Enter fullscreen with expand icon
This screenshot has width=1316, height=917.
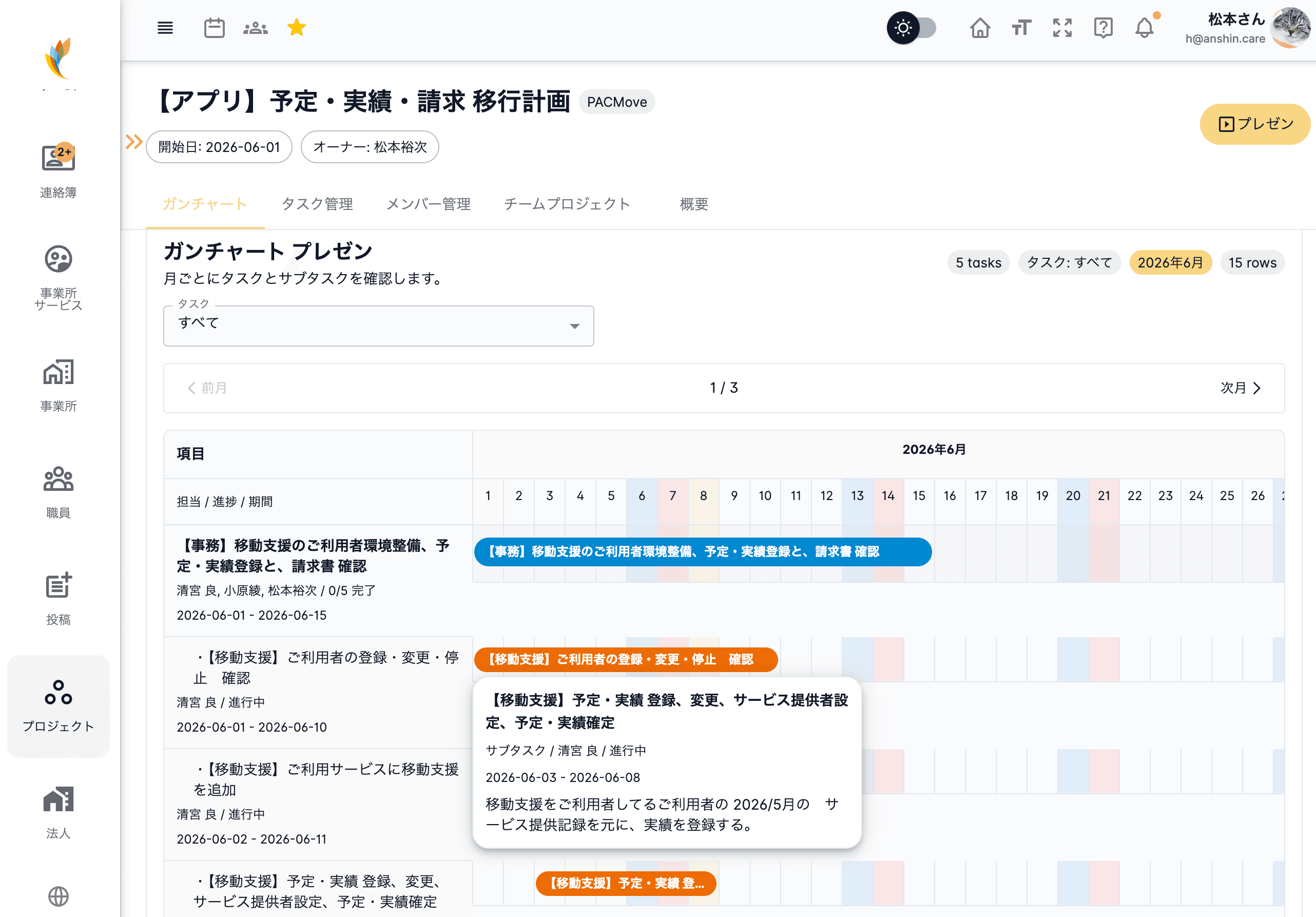pos(1062,28)
